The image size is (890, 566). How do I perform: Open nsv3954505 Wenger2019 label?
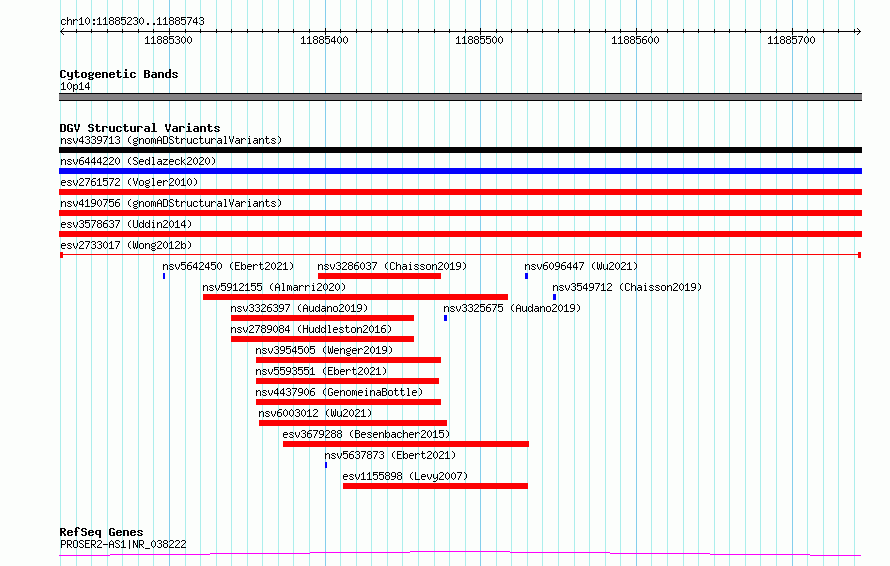click(x=324, y=350)
